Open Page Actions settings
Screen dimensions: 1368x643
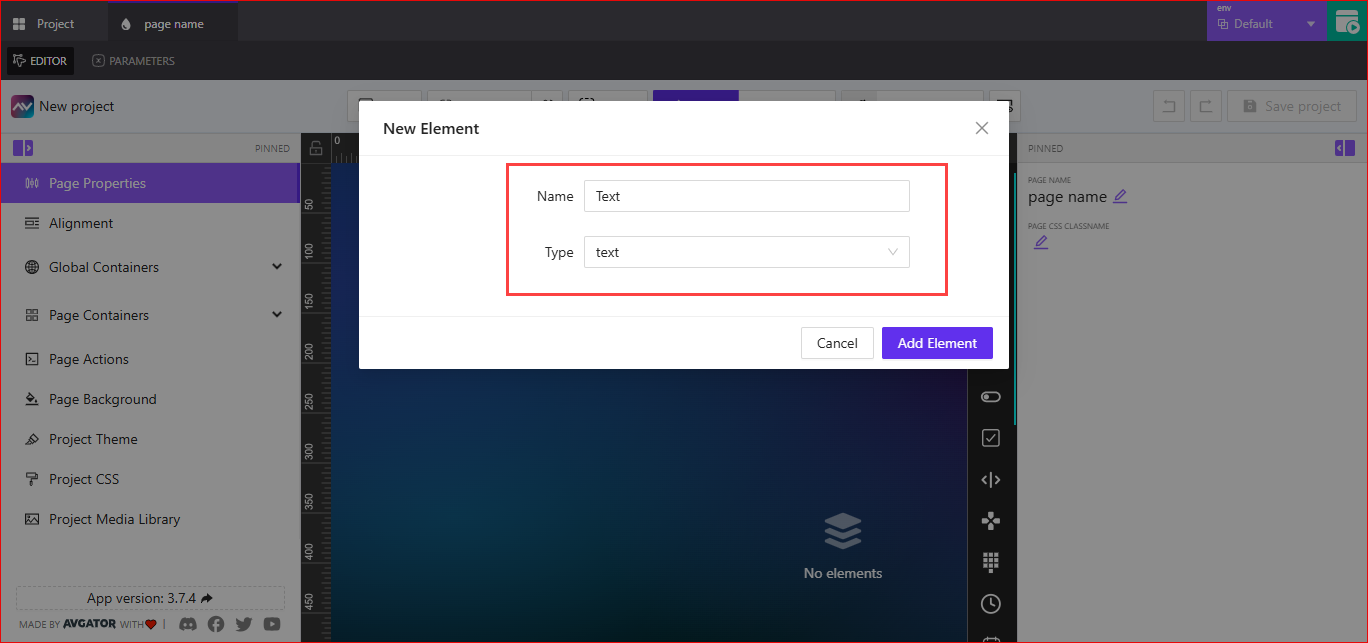87,359
